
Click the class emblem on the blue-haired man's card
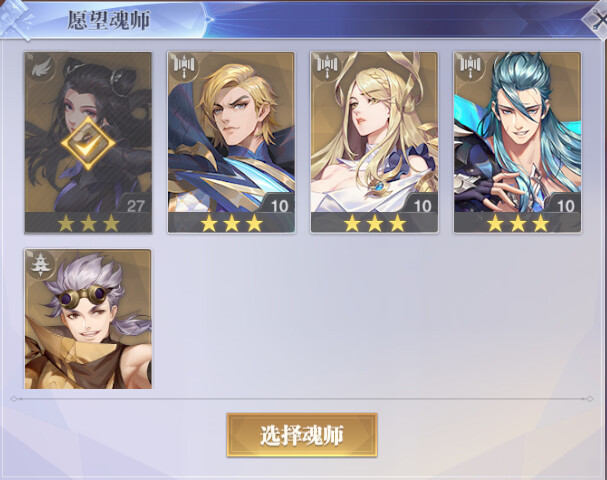tap(469, 66)
